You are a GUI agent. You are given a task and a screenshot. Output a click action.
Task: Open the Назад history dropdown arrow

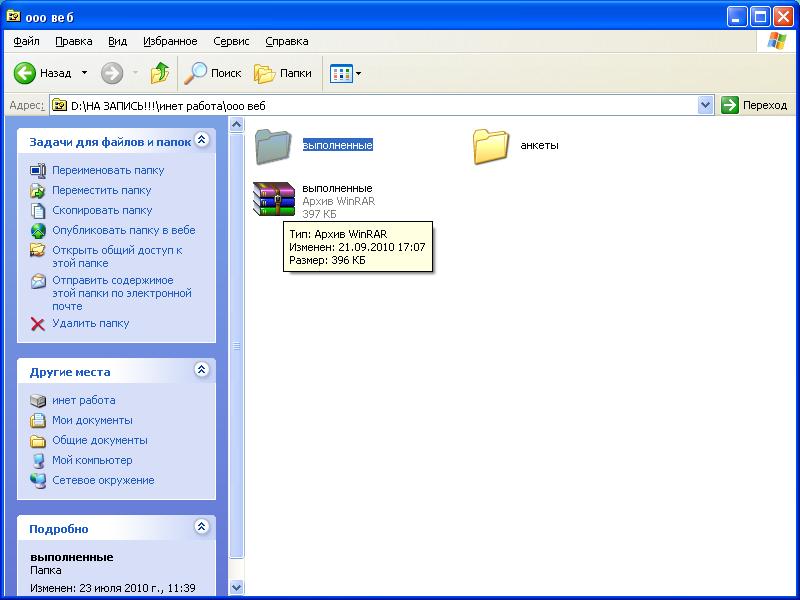(85, 73)
